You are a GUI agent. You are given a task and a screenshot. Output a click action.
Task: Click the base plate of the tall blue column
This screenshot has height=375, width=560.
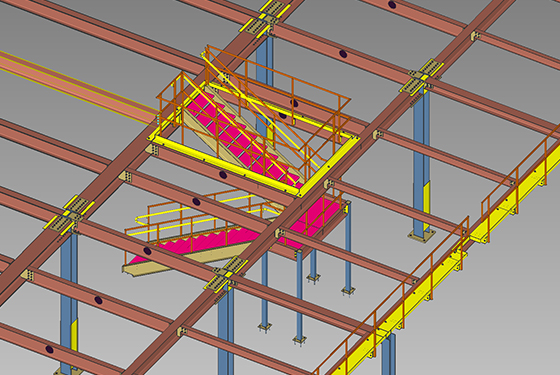(422, 236)
